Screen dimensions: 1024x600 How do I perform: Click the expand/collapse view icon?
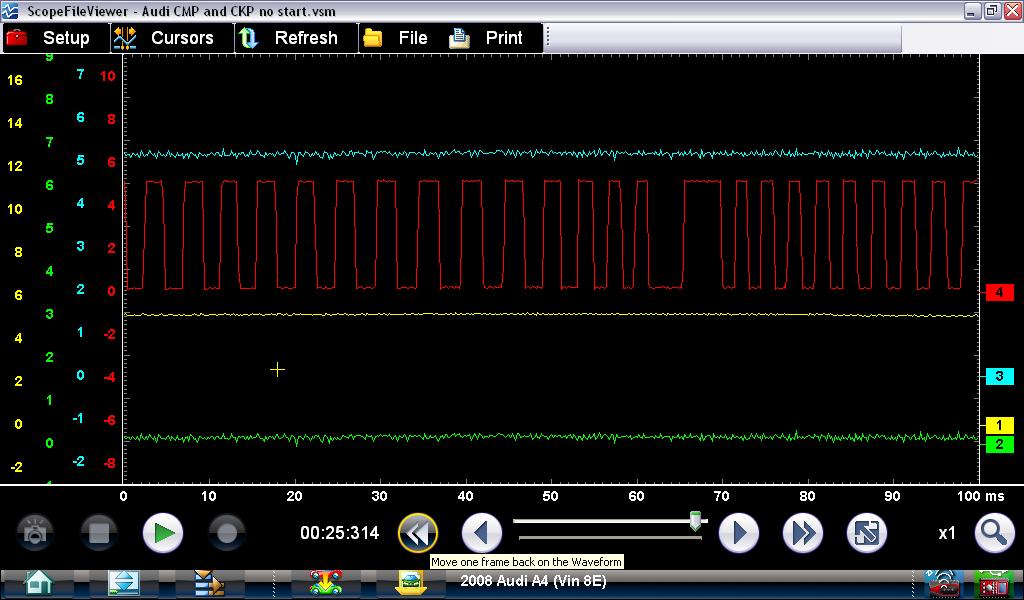[x=867, y=533]
